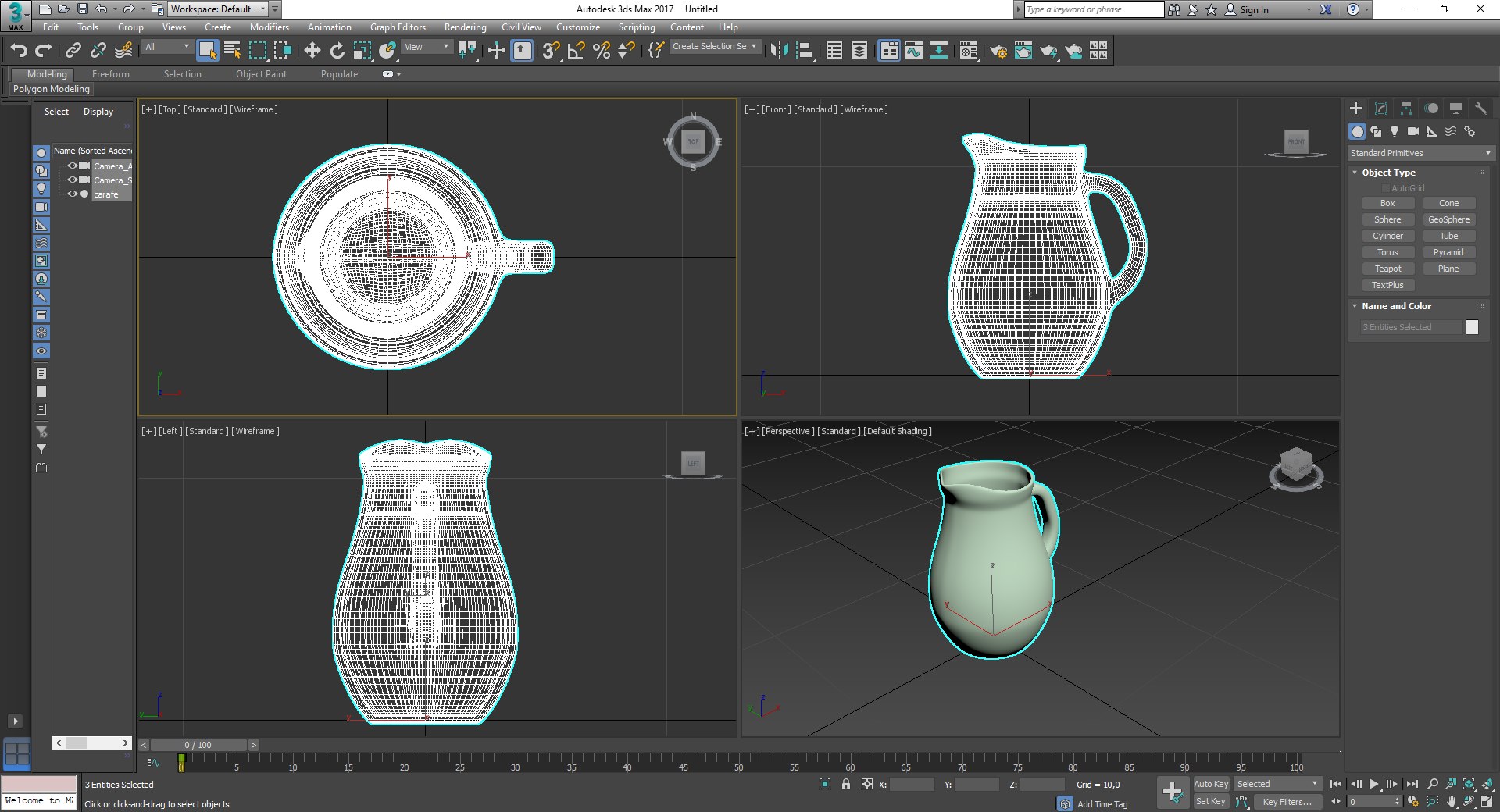Click the Select and Link chain icon
1500x812 pixels.
pos(73,51)
